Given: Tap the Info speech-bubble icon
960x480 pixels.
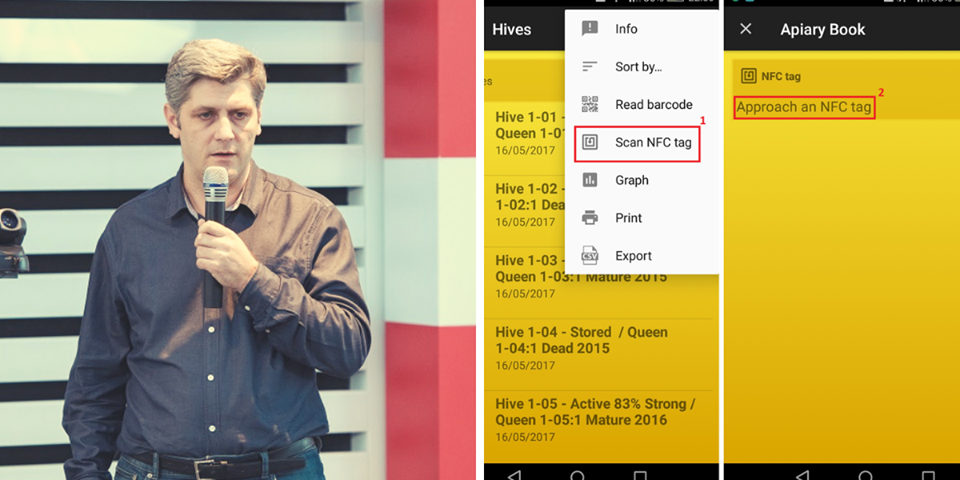Looking at the screenshot, I should point(590,28).
